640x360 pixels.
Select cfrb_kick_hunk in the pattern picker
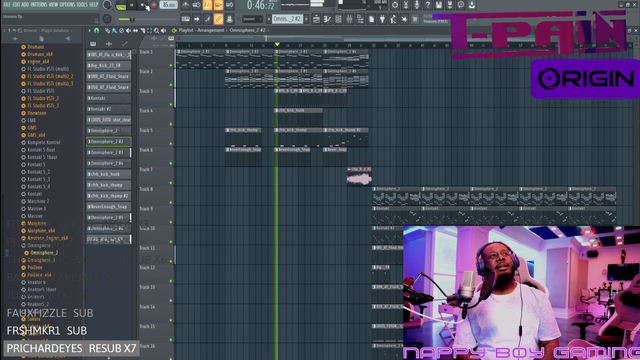pos(109,174)
